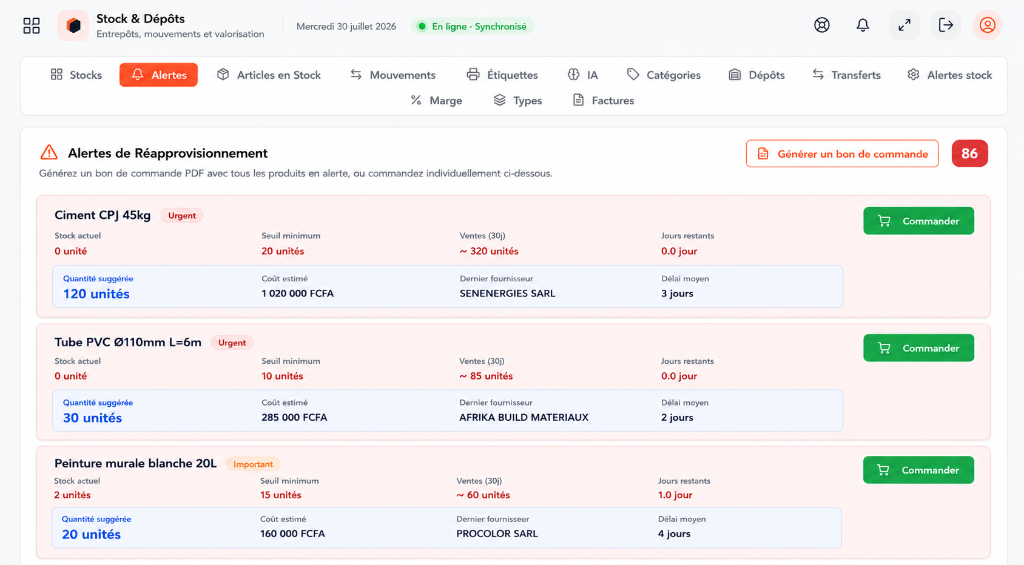
Task: Order Tube PVC Ø110mm with Commander
Action: coord(919,348)
